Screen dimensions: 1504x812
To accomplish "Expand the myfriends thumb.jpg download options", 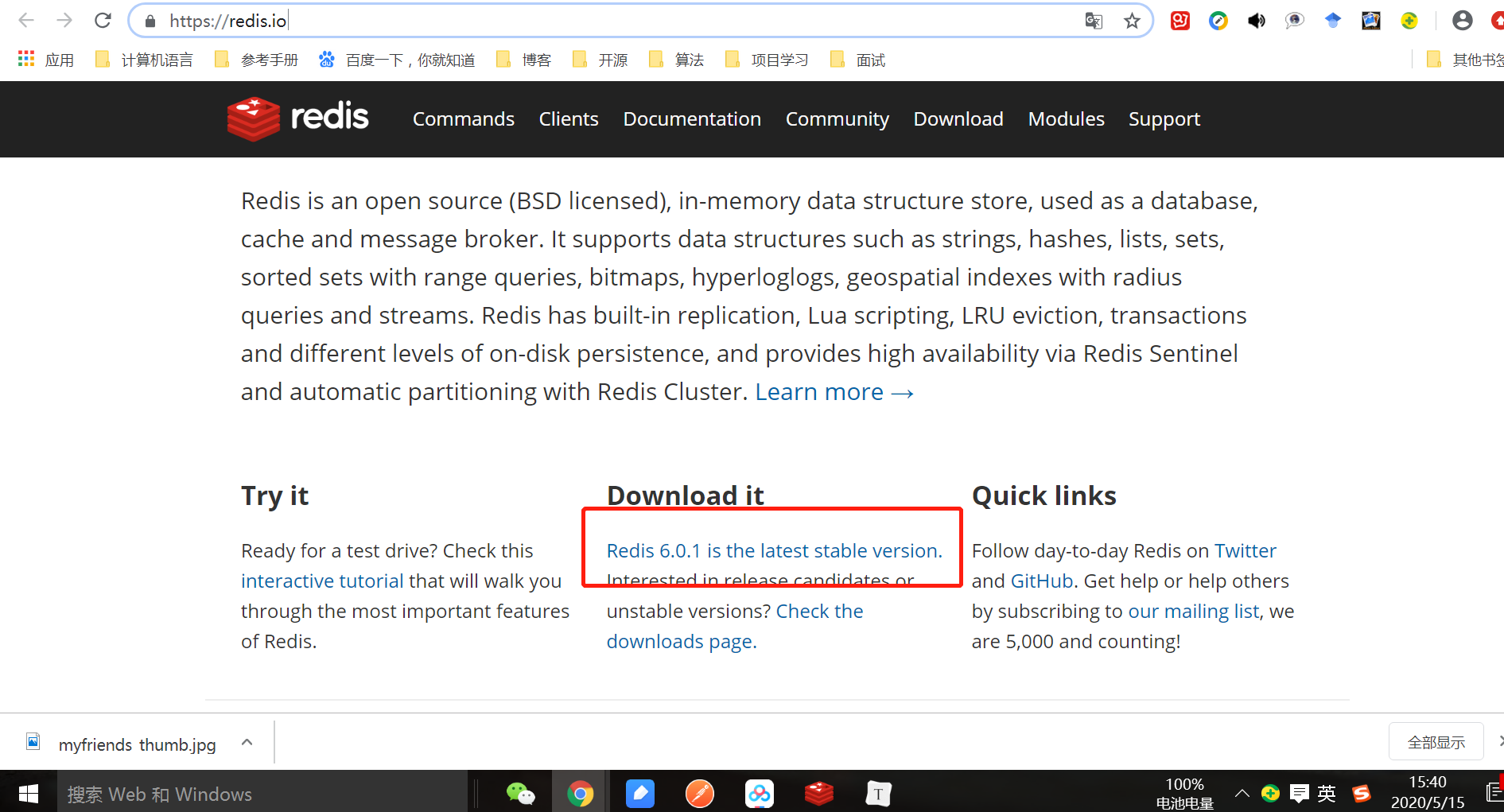I will click(x=247, y=742).
